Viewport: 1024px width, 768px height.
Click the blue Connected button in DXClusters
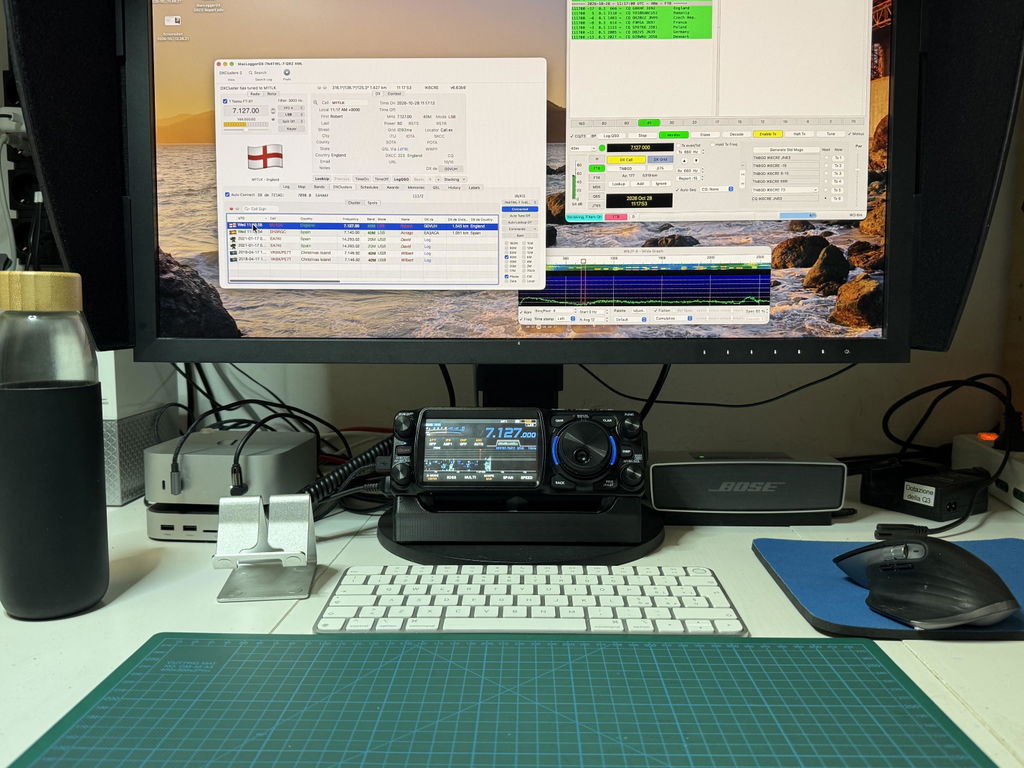520,209
